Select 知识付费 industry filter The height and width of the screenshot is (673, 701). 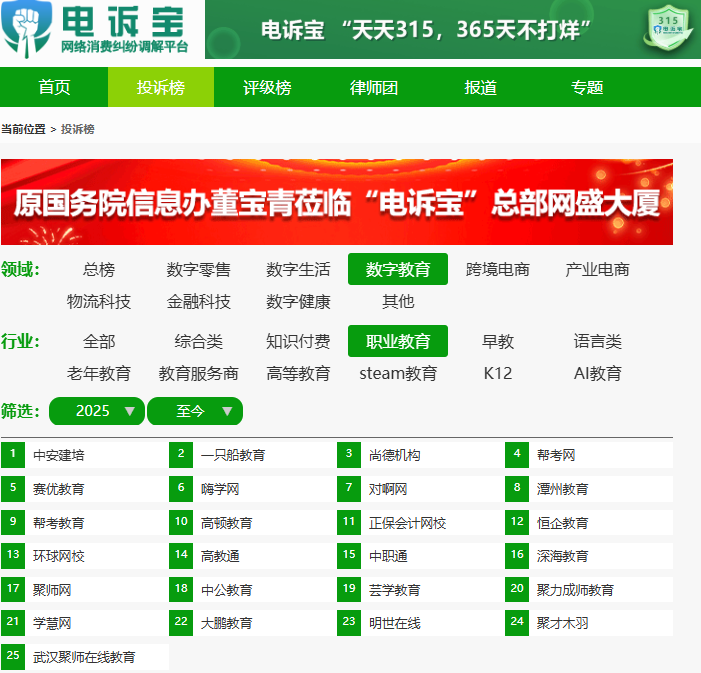pyautogui.click(x=298, y=341)
